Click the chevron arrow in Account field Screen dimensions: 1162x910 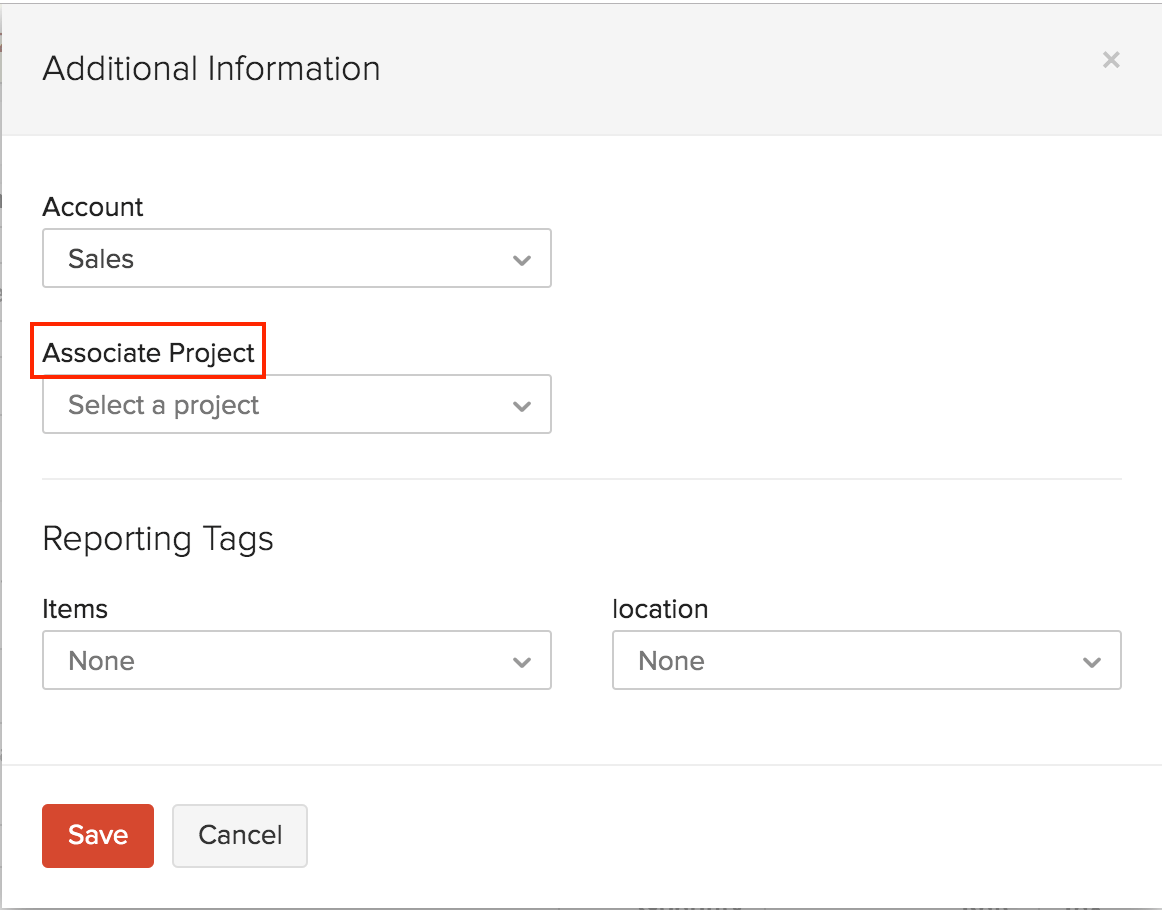tap(521, 260)
